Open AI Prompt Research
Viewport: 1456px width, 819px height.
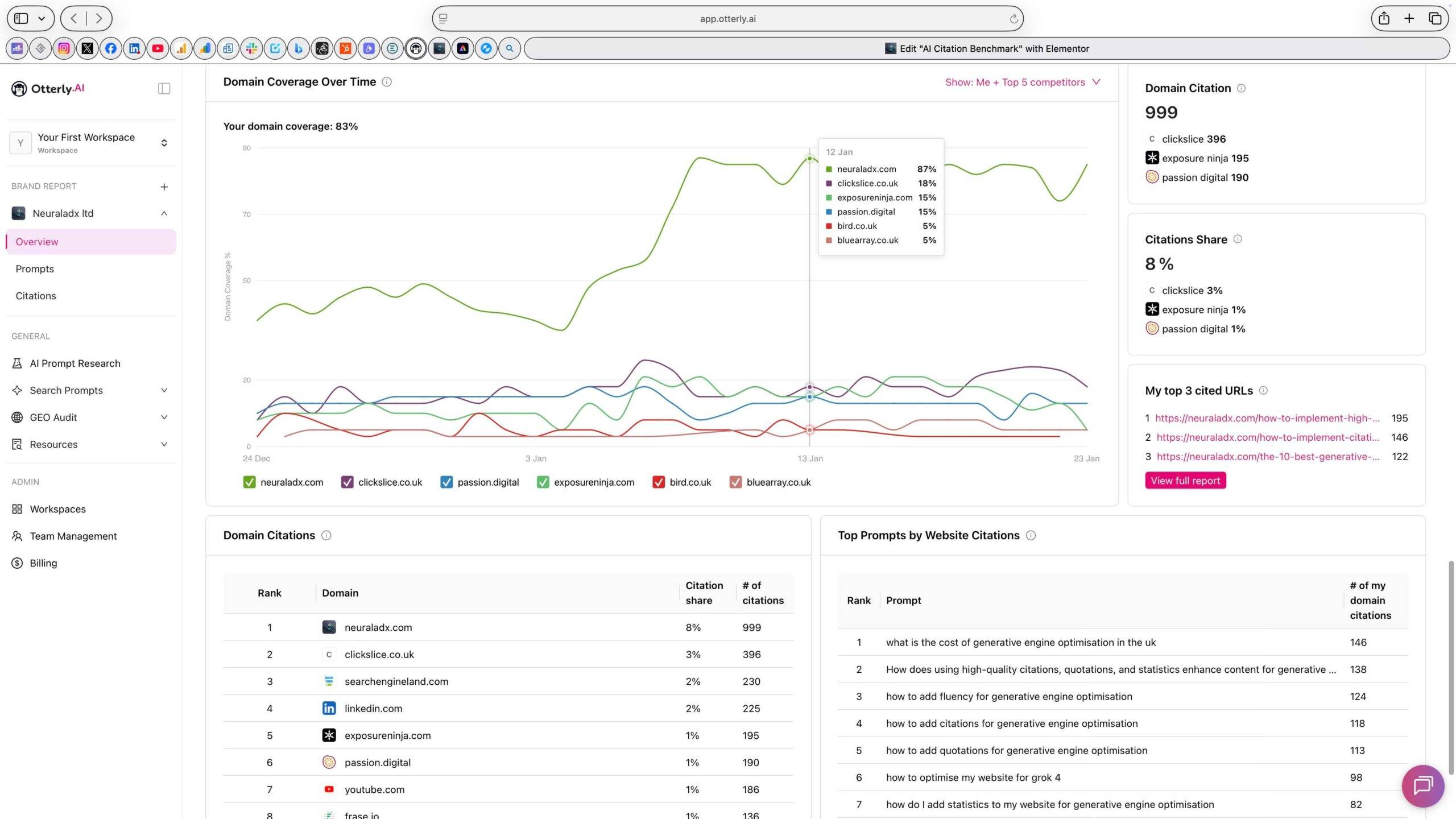pos(75,363)
